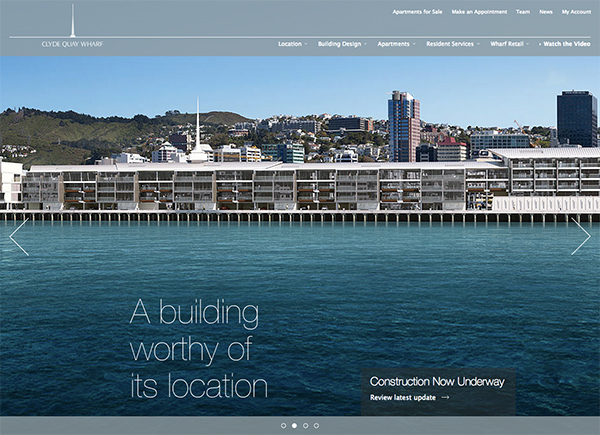Open the Wharf Retail dropdown
This screenshot has height=435, width=600.
(x=510, y=44)
